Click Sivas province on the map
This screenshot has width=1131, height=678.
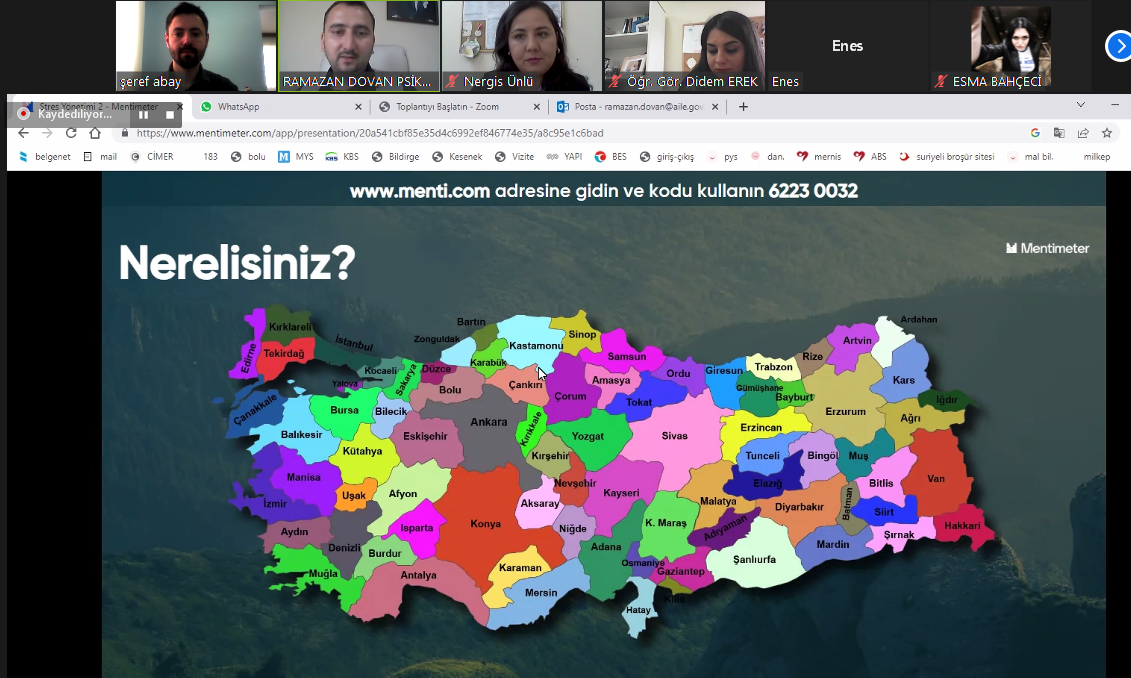(x=674, y=436)
